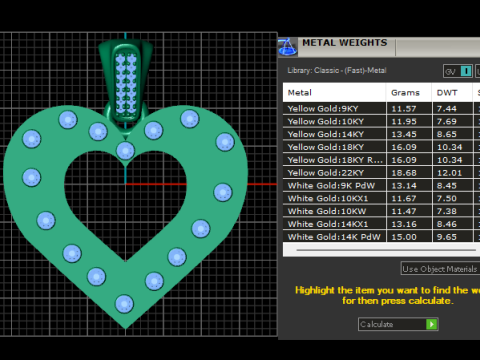Click the Metal Weights scale icon
The width and height of the screenshot is (480, 360).
[287, 46]
